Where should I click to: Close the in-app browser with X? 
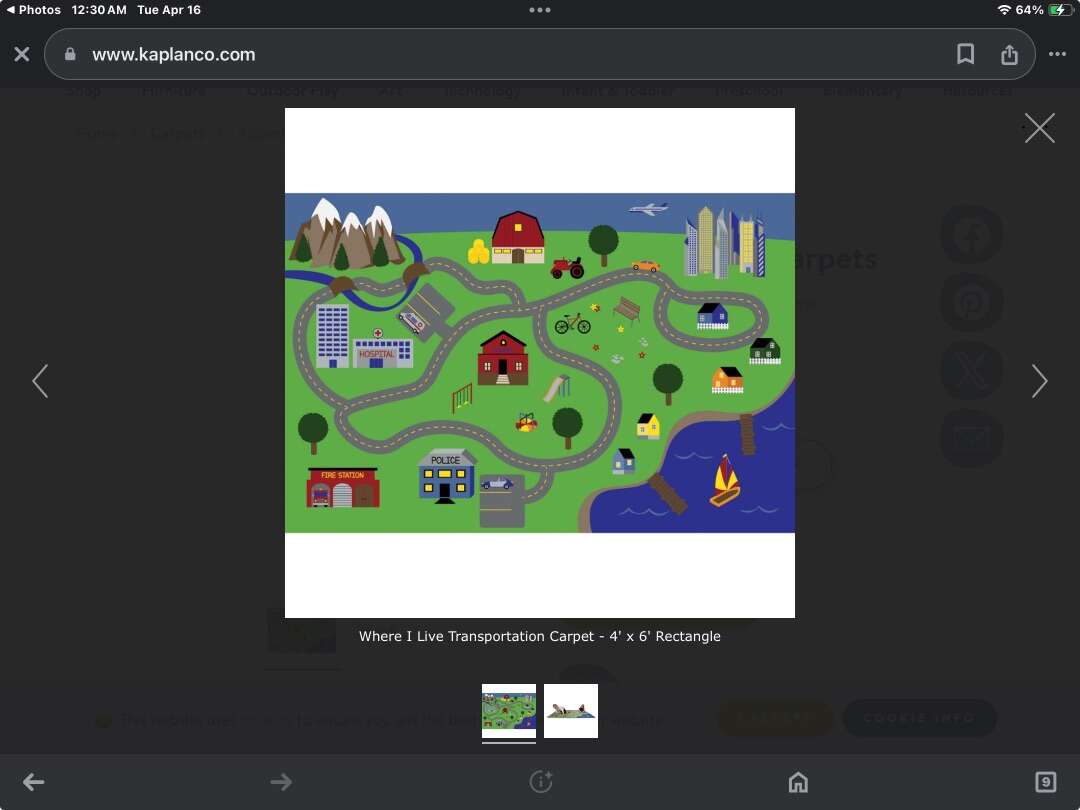coord(22,54)
